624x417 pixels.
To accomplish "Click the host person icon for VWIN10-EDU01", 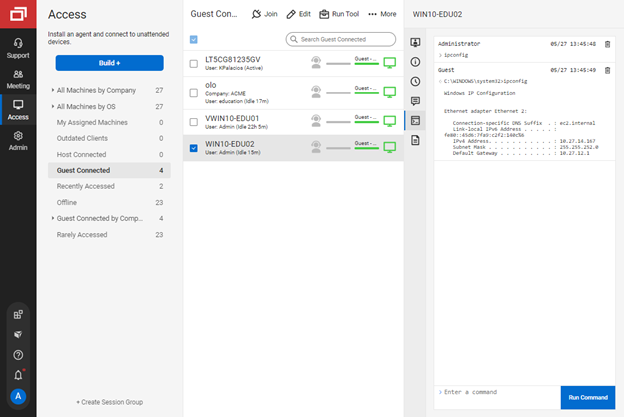I will [x=316, y=121].
